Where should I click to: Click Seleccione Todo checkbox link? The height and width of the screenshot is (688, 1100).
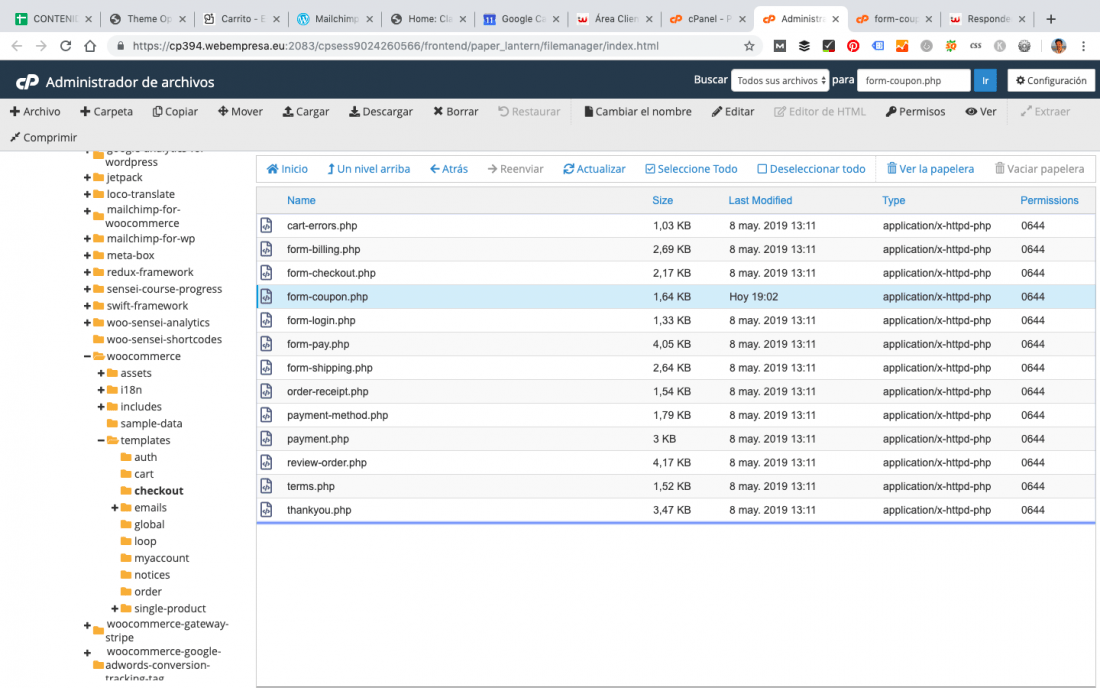[x=691, y=169]
